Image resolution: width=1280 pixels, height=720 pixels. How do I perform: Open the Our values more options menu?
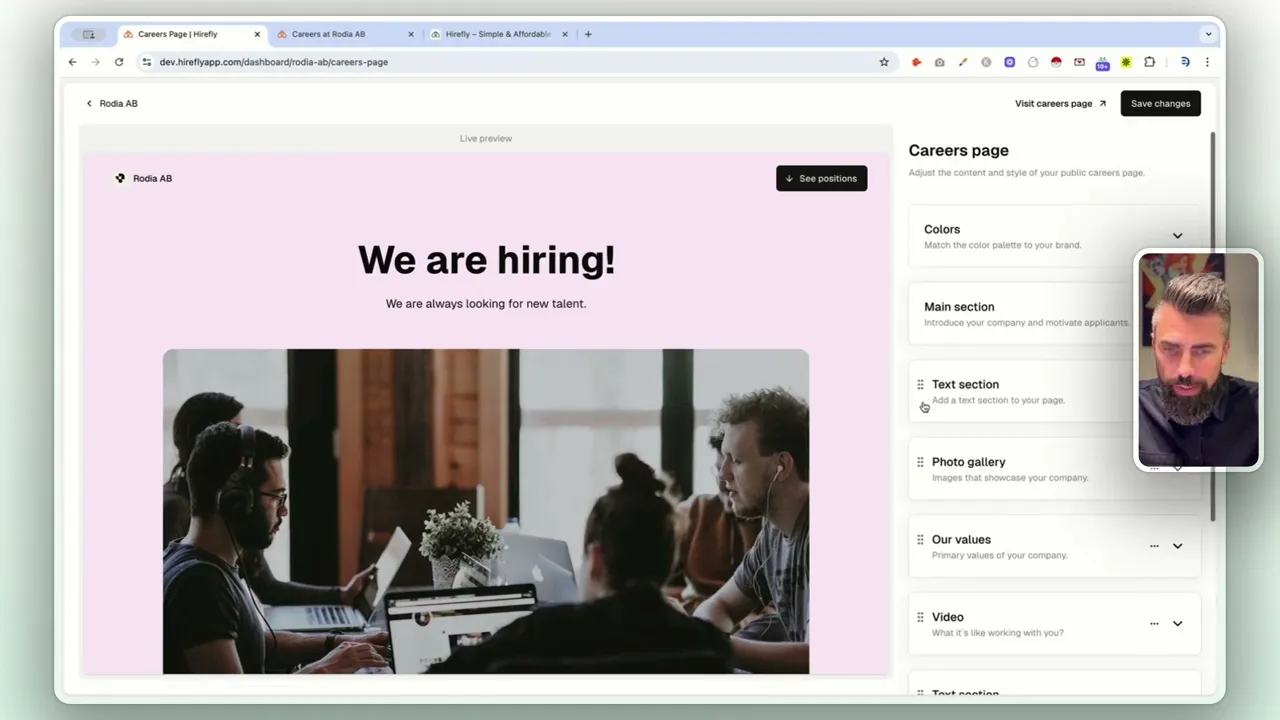coord(1154,546)
